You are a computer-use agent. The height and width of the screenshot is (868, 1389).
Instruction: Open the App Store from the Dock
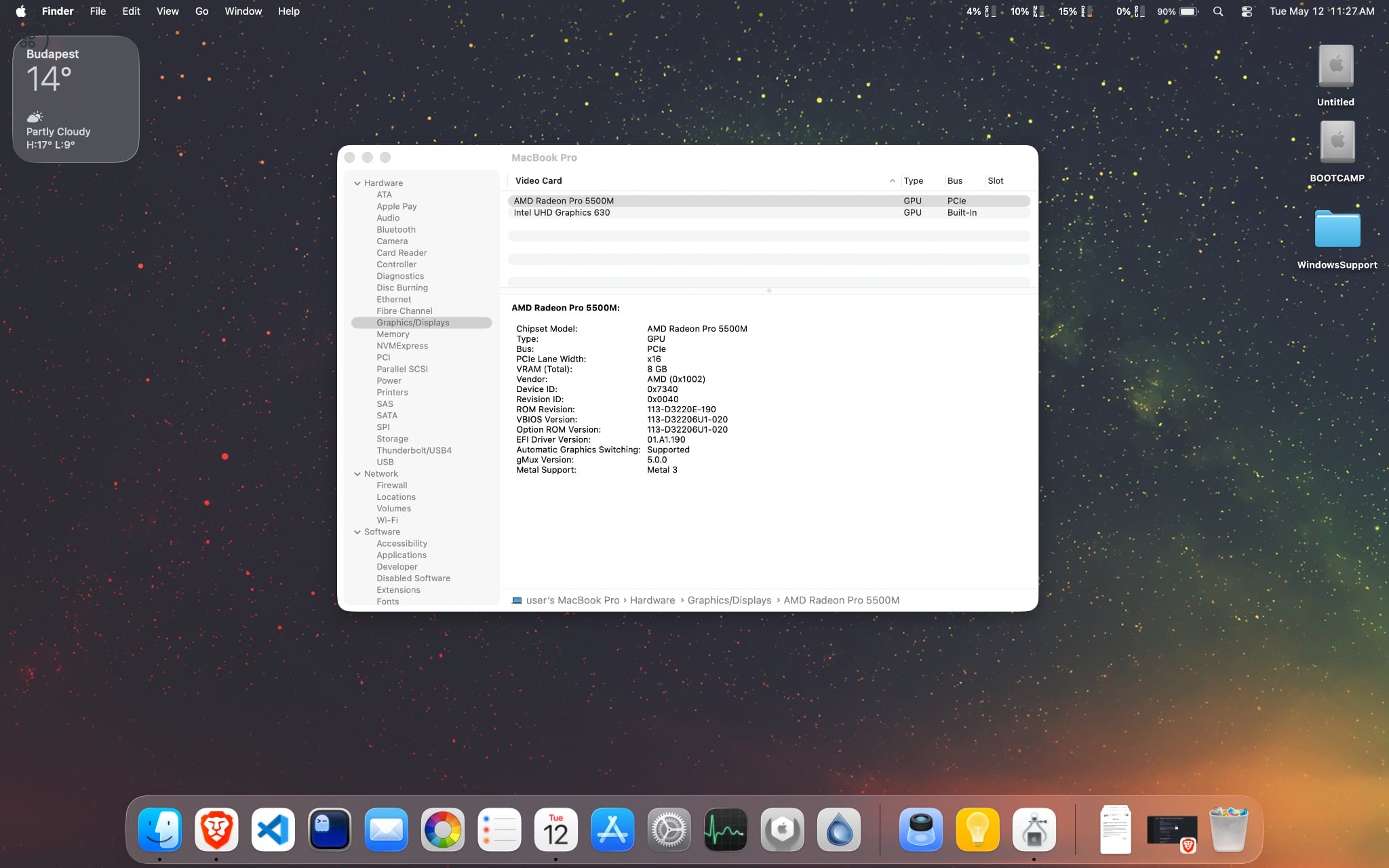coord(612,829)
